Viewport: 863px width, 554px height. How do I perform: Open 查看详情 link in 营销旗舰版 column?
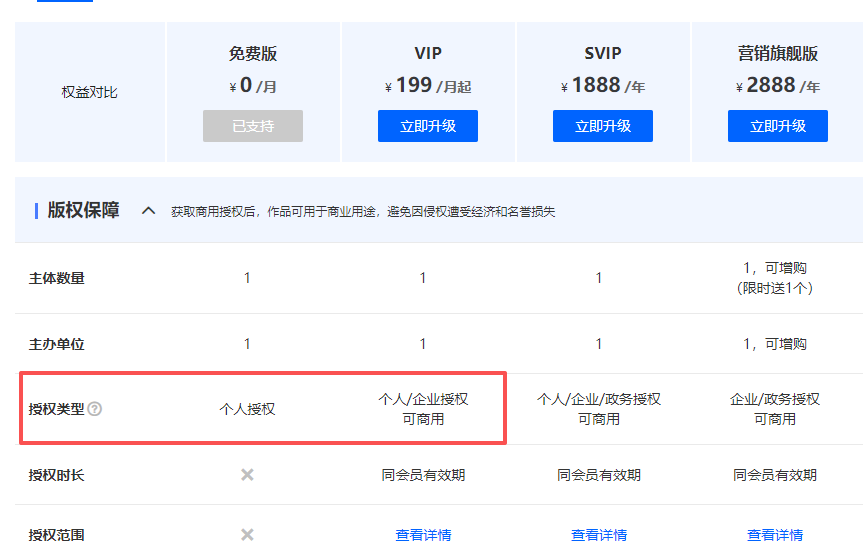775,535
